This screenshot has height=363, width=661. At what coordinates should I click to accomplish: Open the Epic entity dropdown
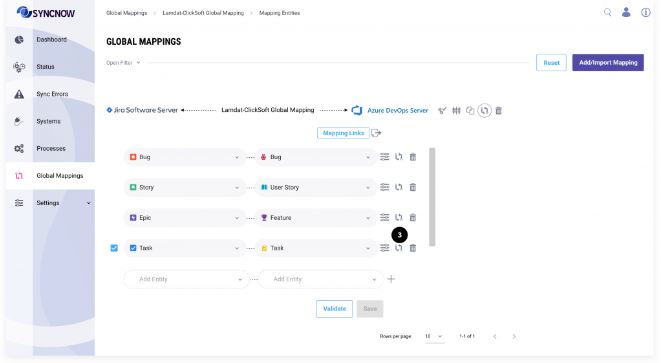184,218
